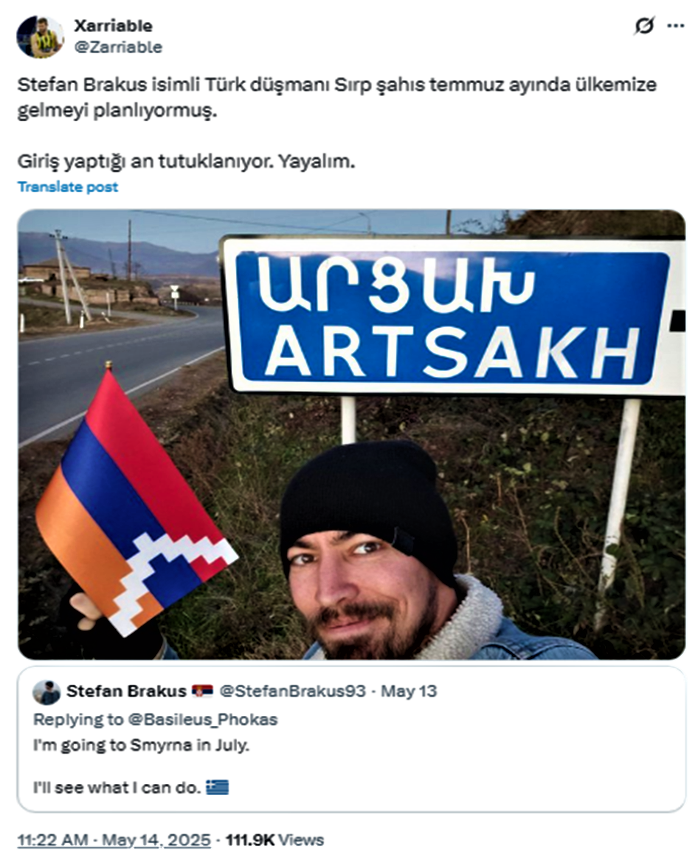Open the Artsakh sign selfie photo
Screen dimensions: 693x856
click(x=351, y=434)
